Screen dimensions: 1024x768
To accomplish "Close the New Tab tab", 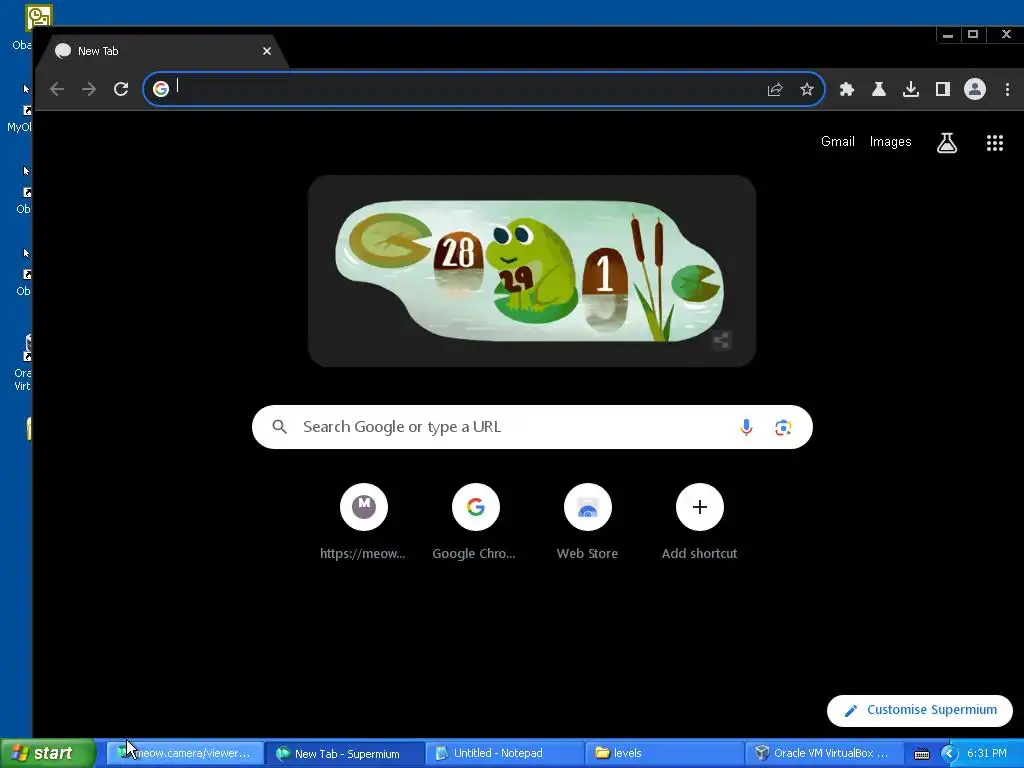I will [266, 51].
